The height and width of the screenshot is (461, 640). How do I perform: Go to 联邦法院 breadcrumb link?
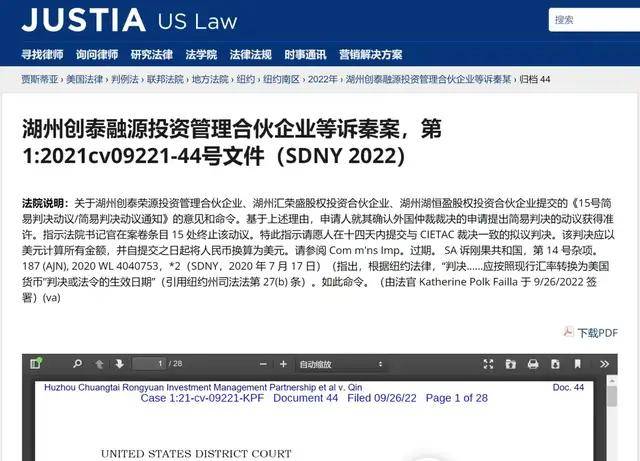(x=165, y=79)
